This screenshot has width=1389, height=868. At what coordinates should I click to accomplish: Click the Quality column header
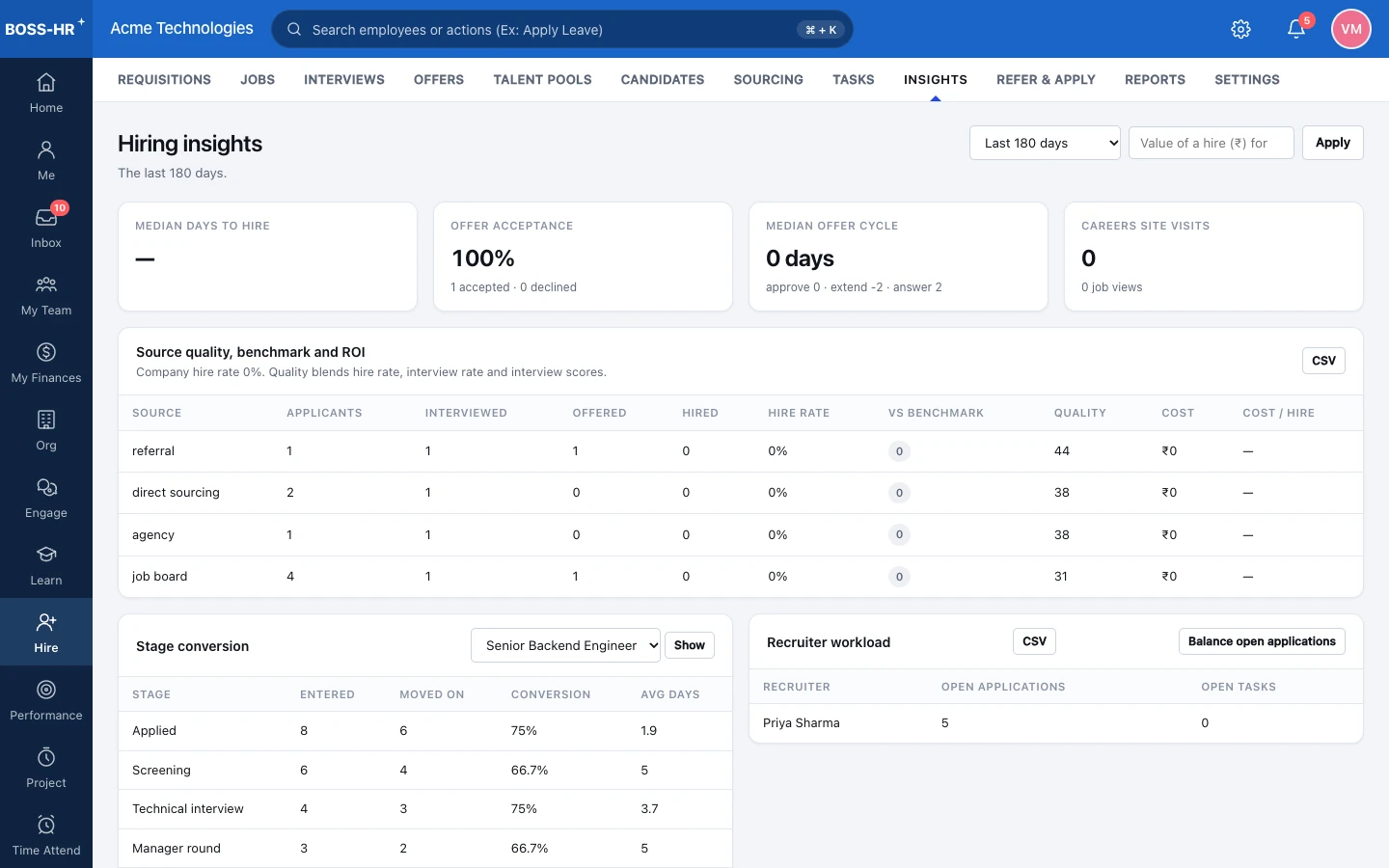(1079, 413)
